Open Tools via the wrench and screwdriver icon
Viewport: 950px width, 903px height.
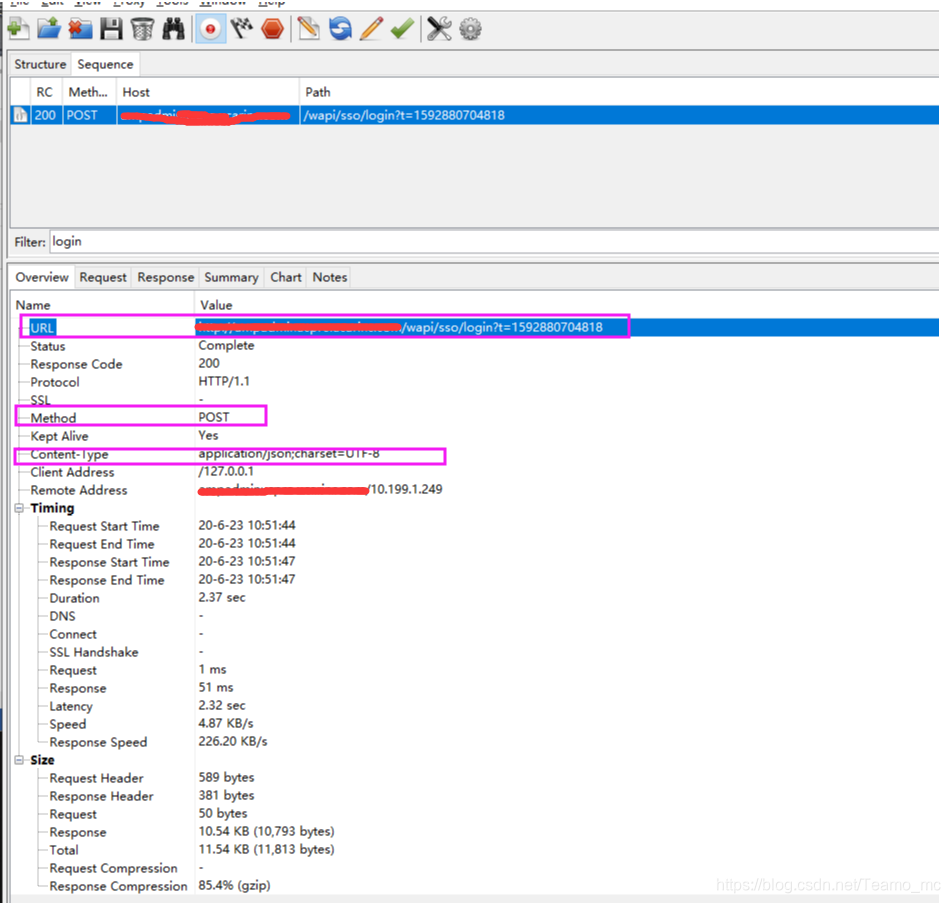(x=439, y=28)
